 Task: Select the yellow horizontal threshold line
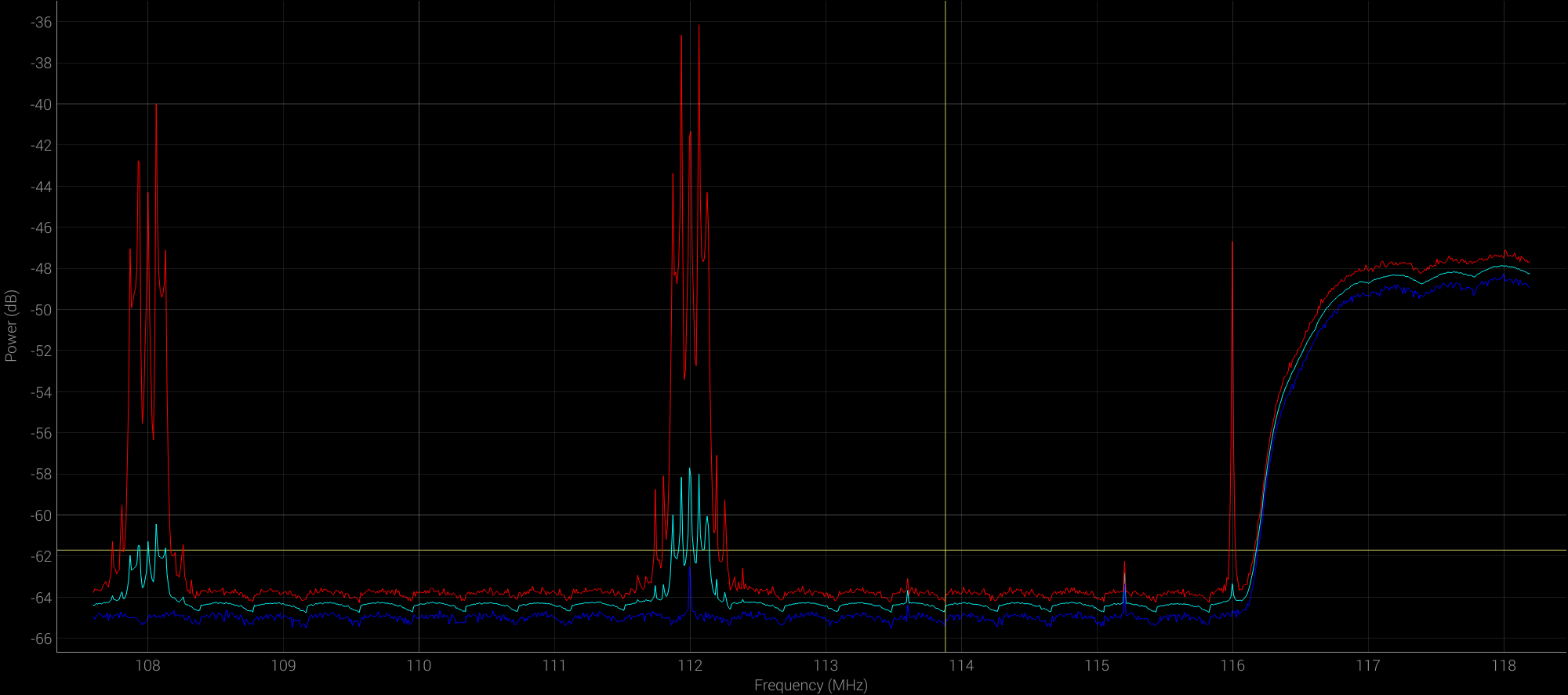click(784, 551)
